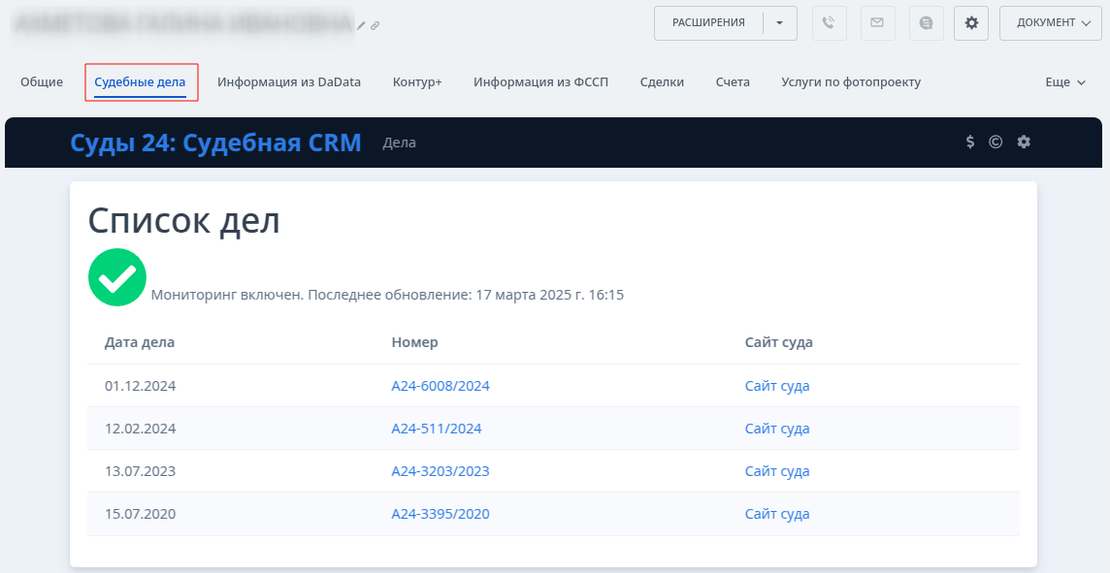Viewport: 1110px width, 573px height.
Task: Click the chat message icon button
Action: (926, 23)
